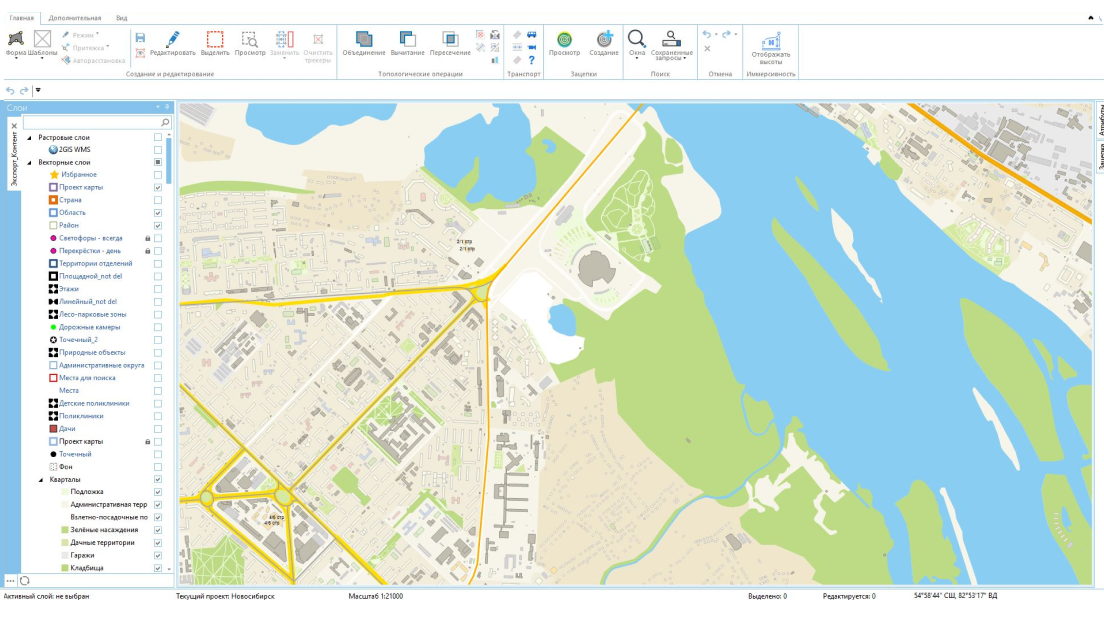Open the Форма shape tool
Screen dimensions: 1104x624
click(15, 43)
